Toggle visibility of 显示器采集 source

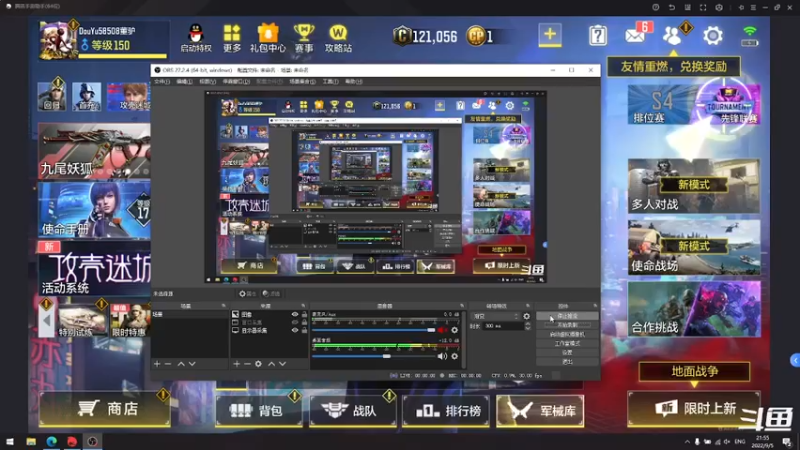point(295,330)
